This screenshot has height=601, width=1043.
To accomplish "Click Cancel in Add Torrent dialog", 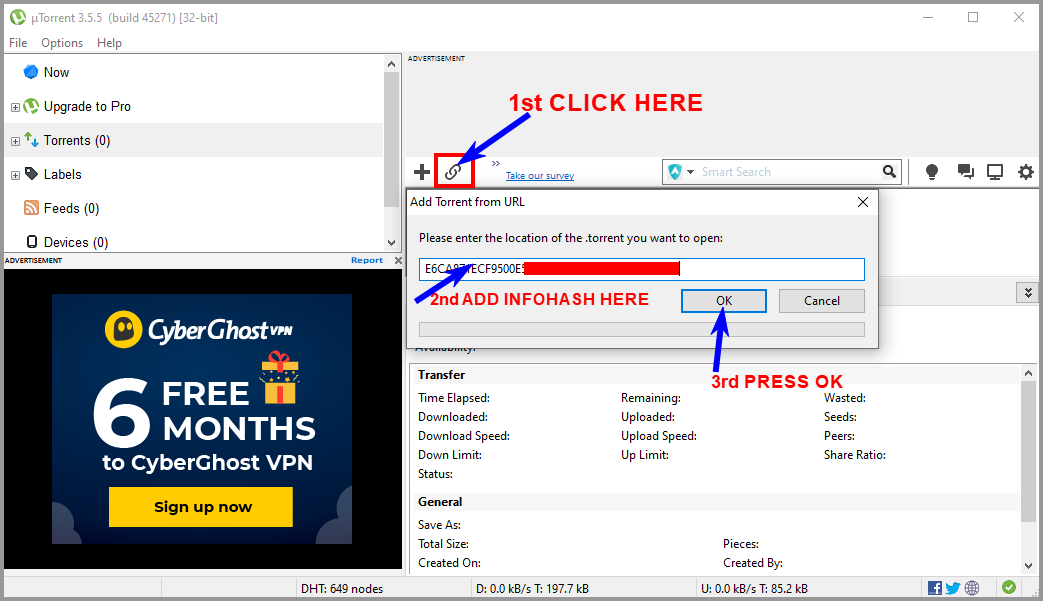I will [x=822, y=300].
